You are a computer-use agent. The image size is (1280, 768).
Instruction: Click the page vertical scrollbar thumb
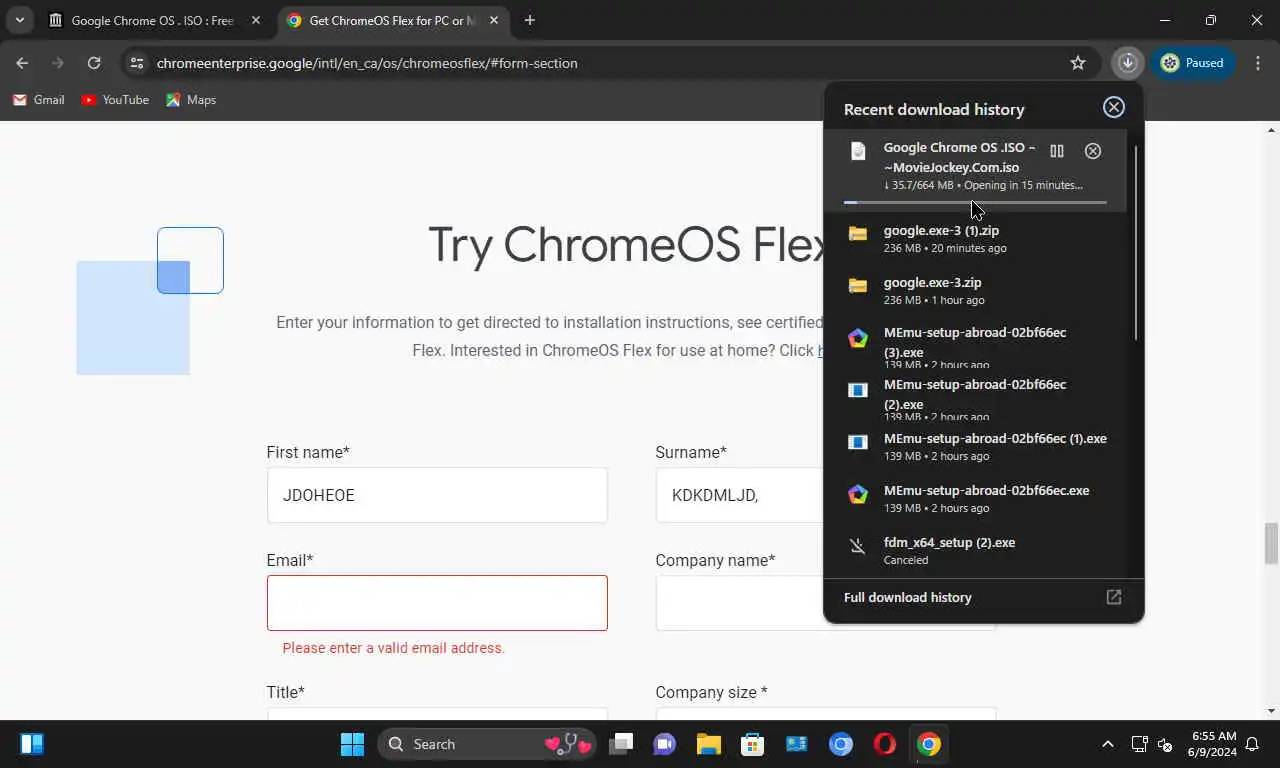click(1271, 543)
